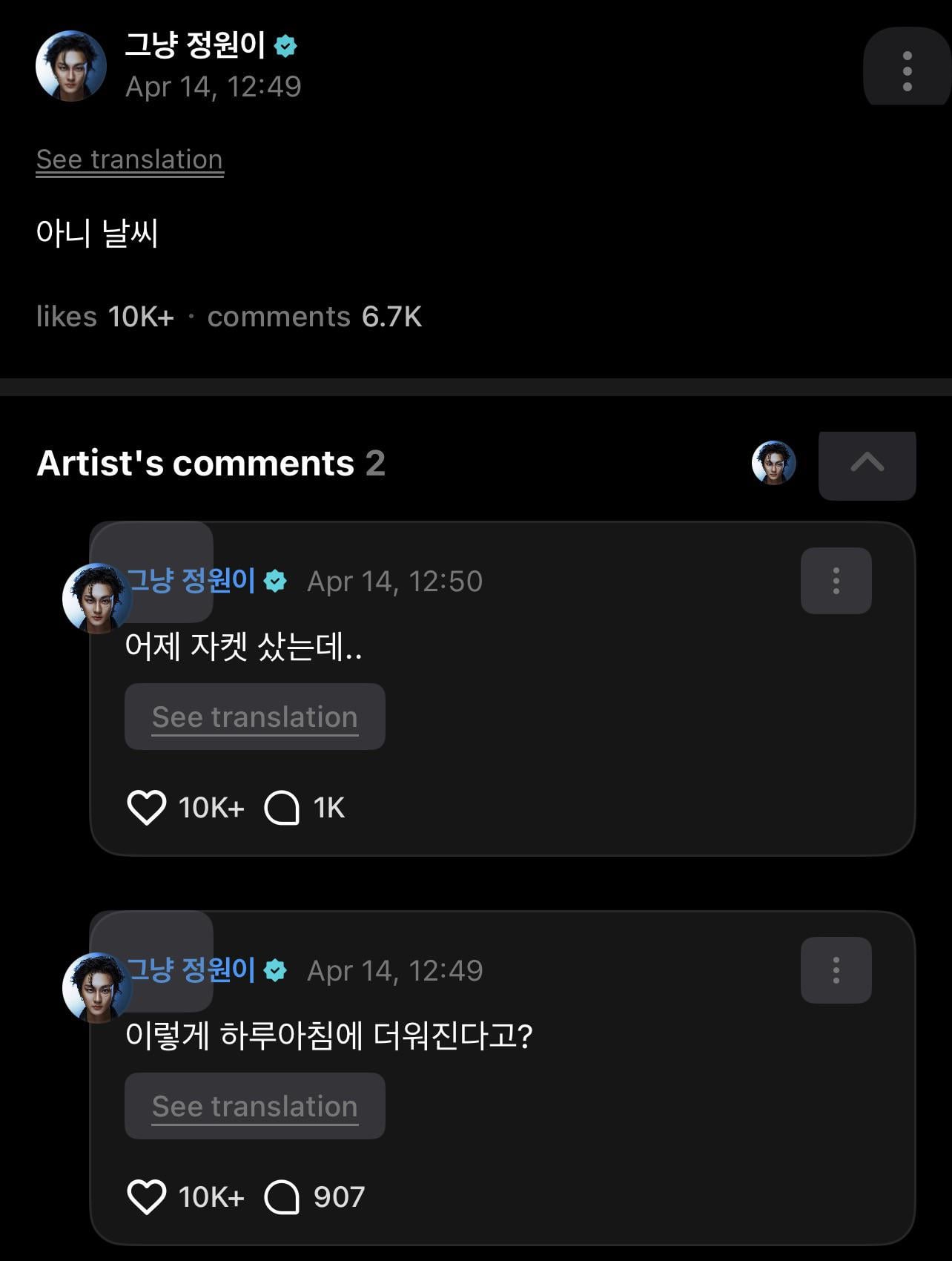Open the avatar on the 12:50 comment
This screenshot has height=1261, width=952.
[x=96, y=598]
